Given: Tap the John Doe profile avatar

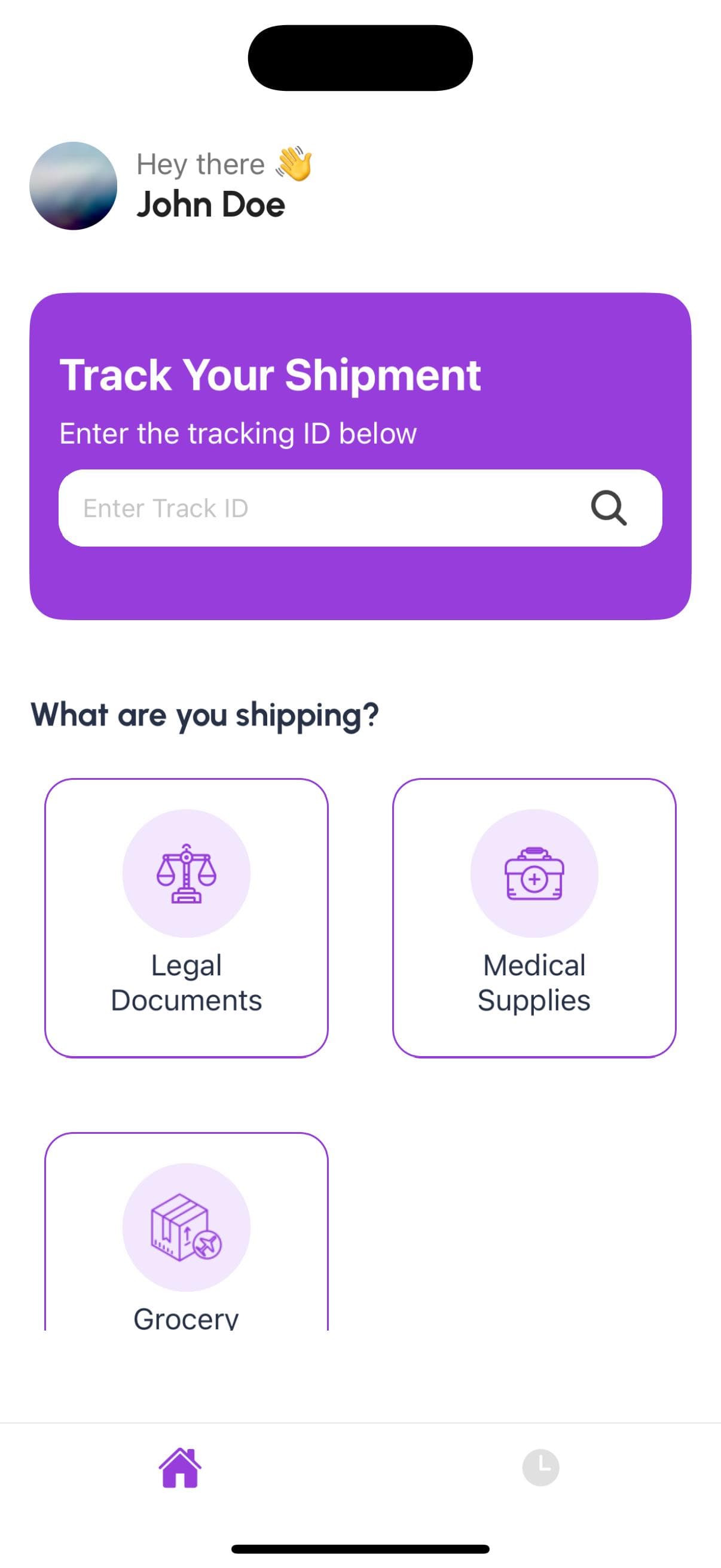Looking at the screenshot, I should pyautogui.click(x=73, y=185).
